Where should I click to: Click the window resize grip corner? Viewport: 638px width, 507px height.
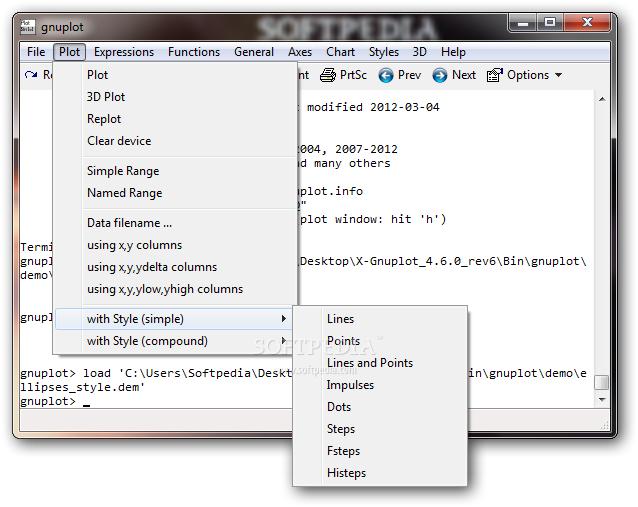pos(605,426)
